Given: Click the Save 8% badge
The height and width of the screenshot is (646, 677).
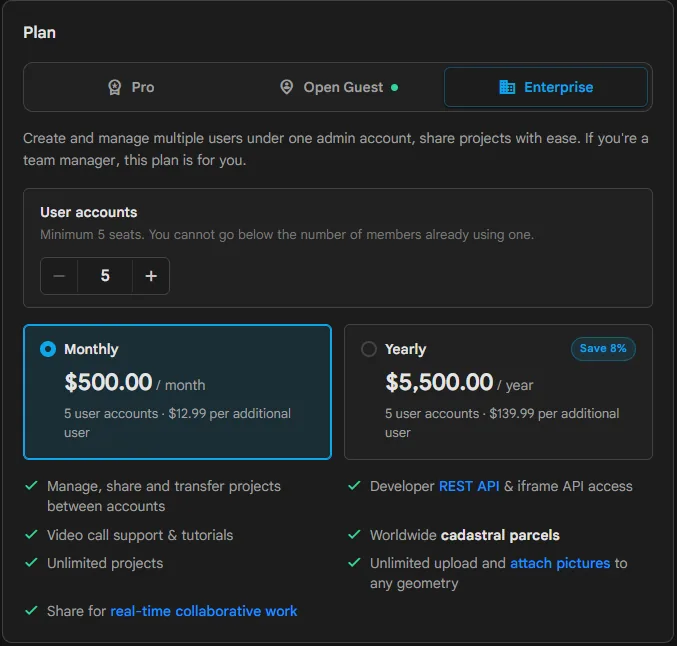Looking at the screenshot, I should coord(603,348).
